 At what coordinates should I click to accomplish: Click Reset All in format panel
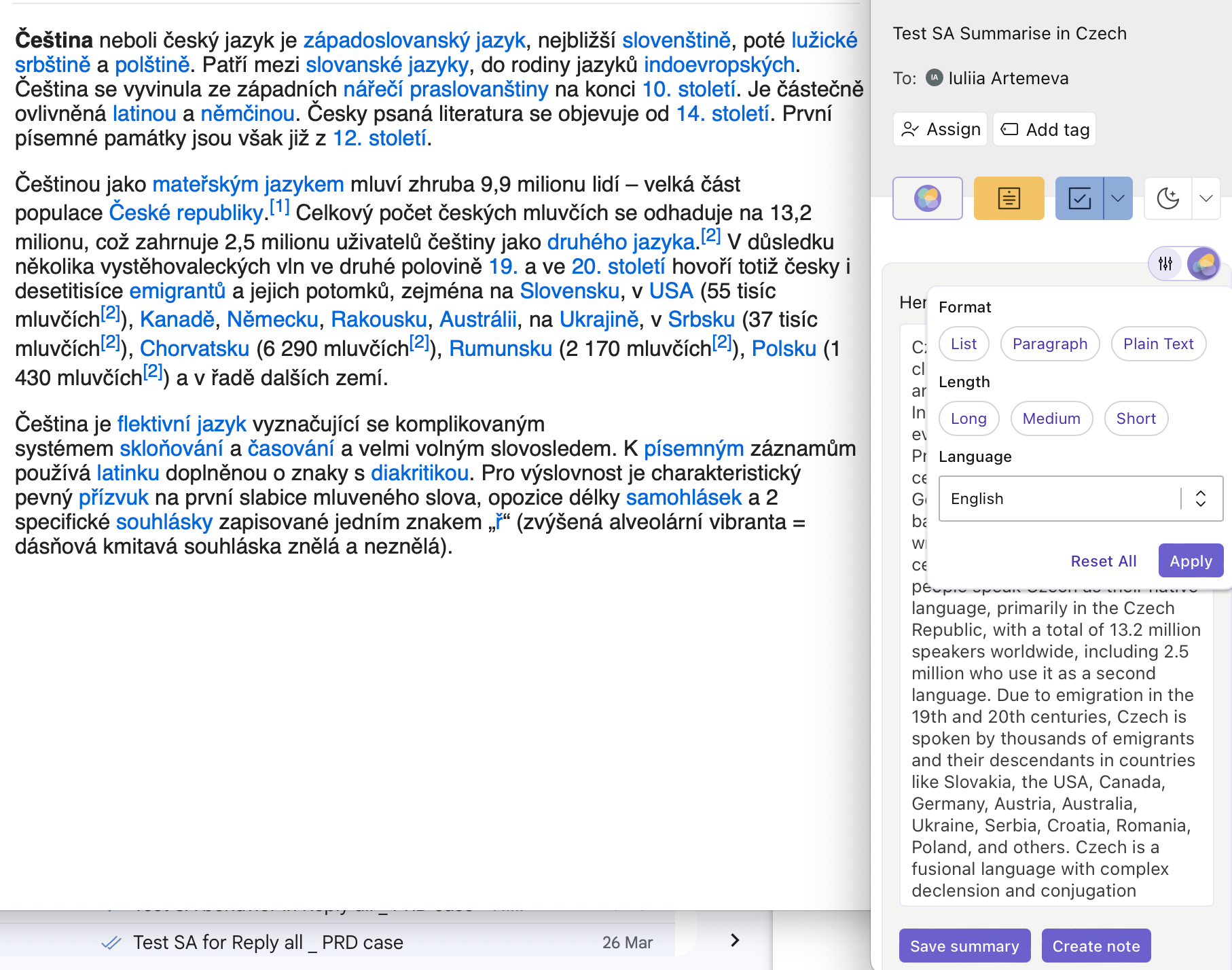point(1103,561)
